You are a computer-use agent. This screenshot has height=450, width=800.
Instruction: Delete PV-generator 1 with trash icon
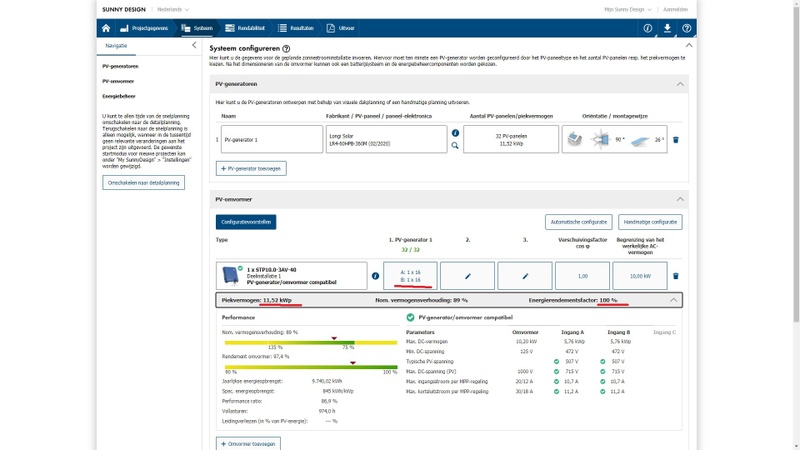676,140
